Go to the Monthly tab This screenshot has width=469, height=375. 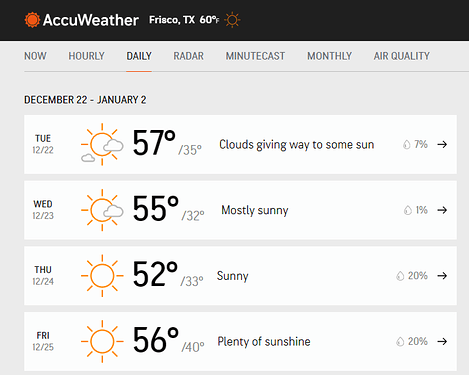330,56
